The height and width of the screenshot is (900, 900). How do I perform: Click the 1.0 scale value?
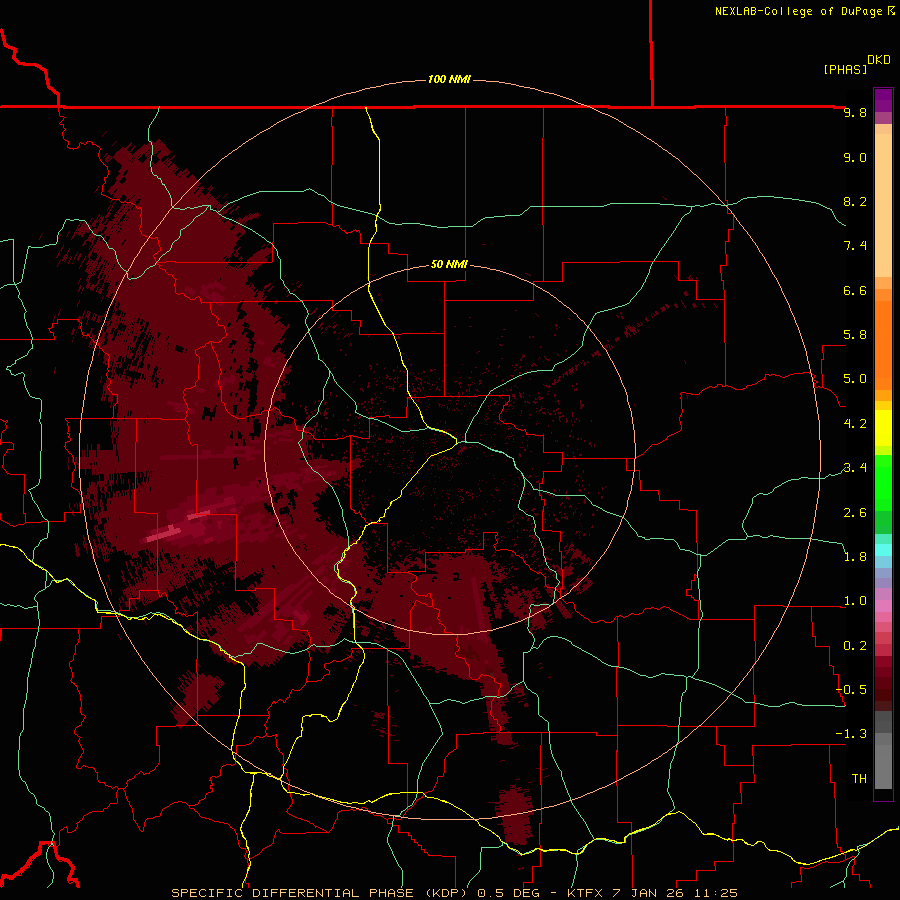[x=855, y=601]
